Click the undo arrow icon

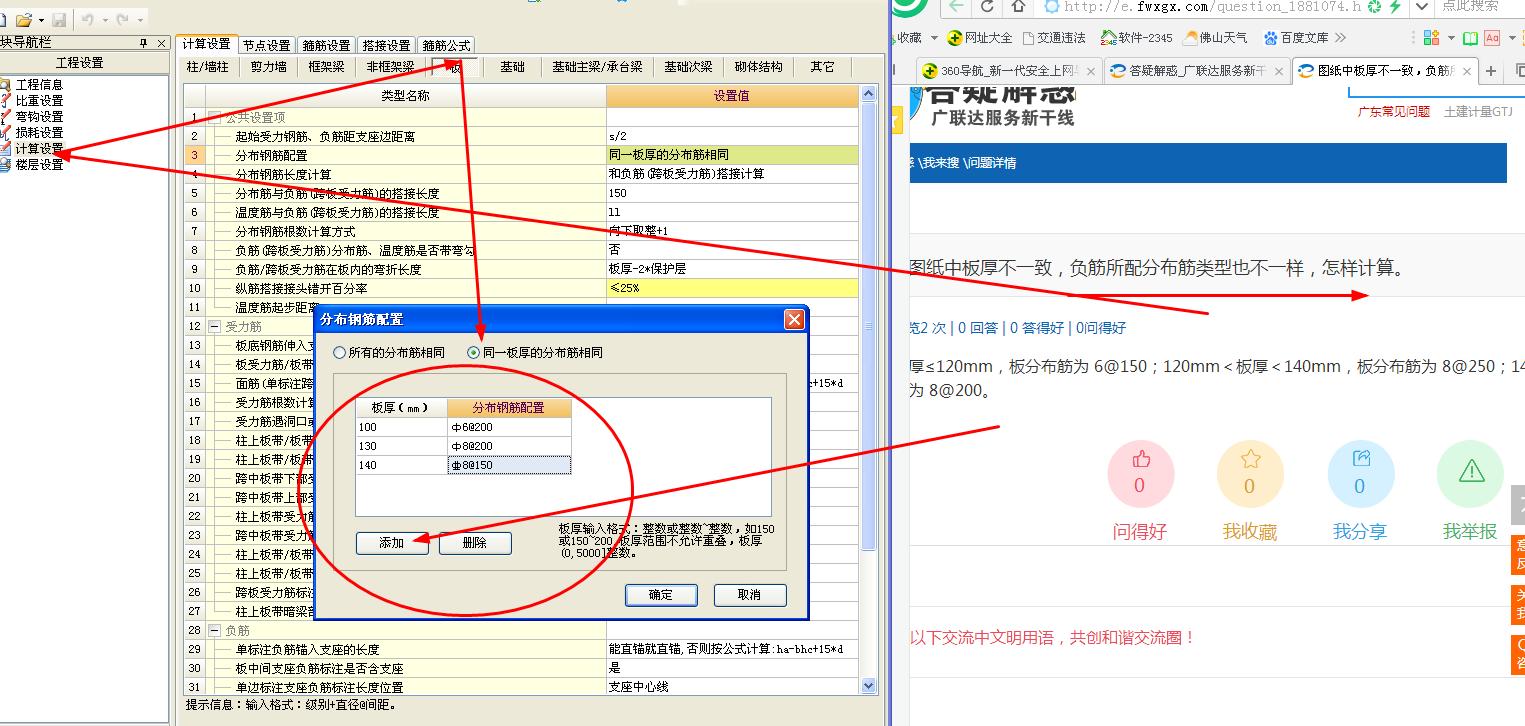tap(87, 19)
